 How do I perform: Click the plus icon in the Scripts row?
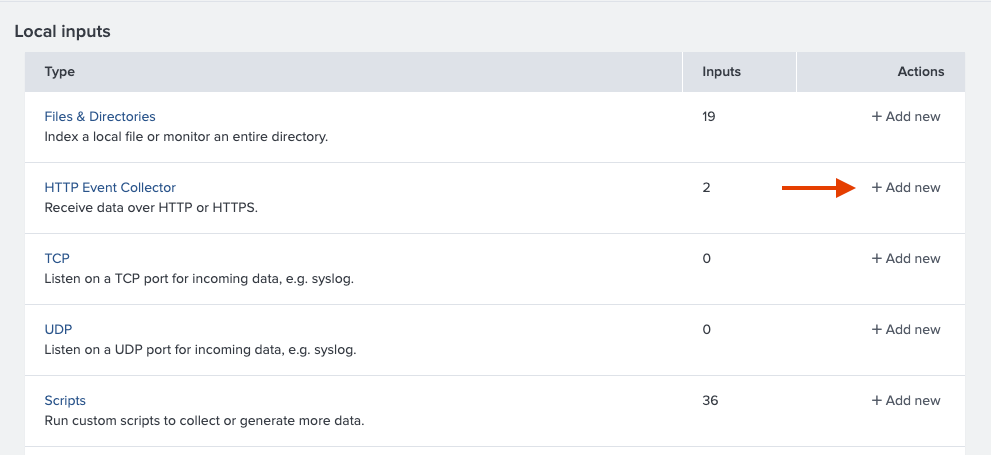pos(877,401)
